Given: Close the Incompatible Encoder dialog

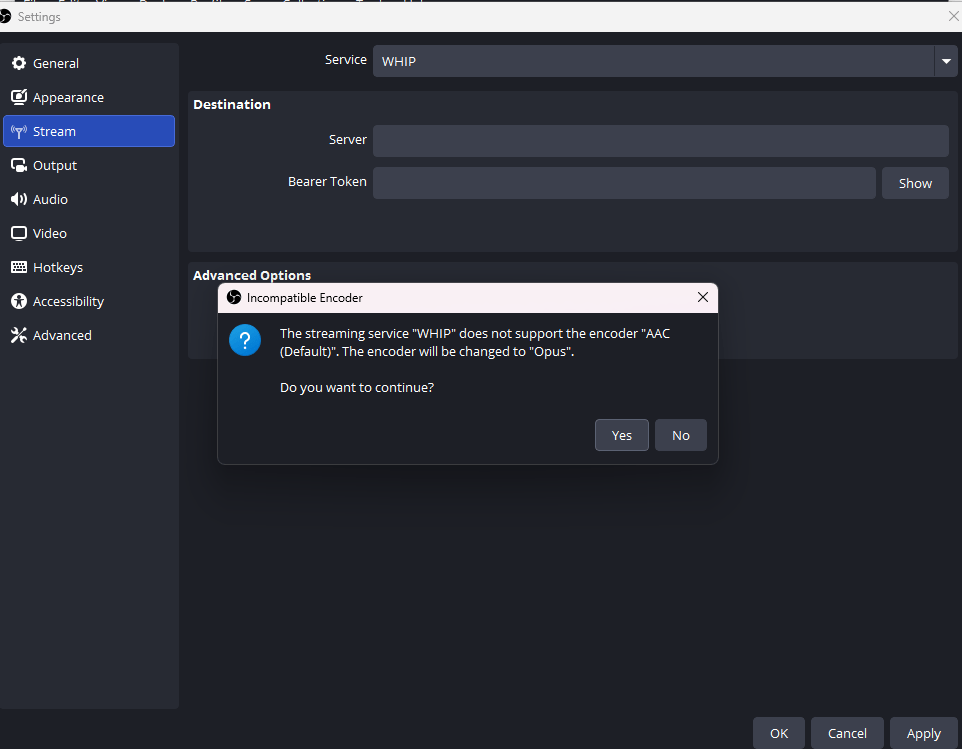Looking at the screenshot, I should (702, 297).
